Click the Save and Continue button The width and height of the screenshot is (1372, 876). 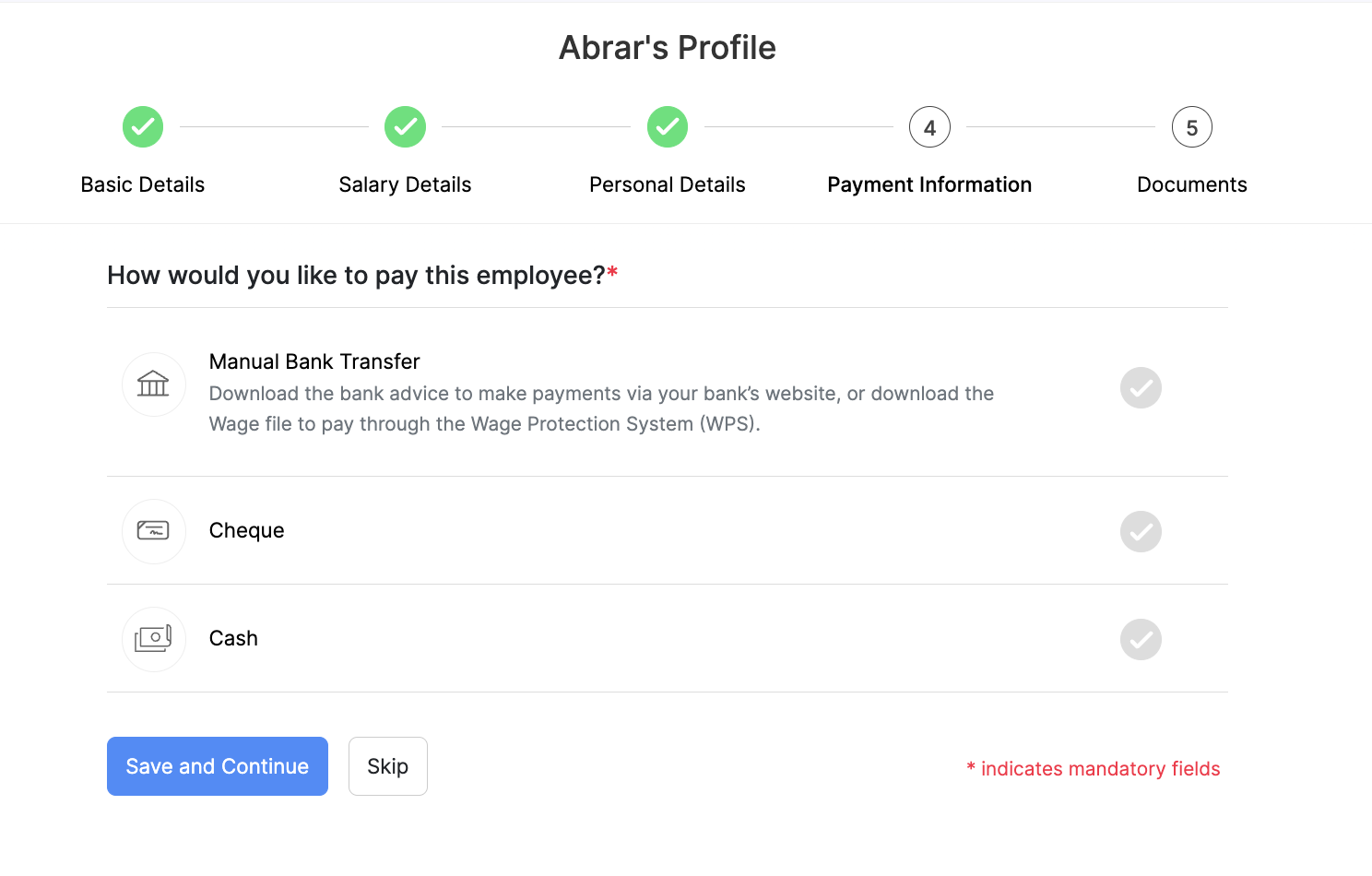coord(217,765)
